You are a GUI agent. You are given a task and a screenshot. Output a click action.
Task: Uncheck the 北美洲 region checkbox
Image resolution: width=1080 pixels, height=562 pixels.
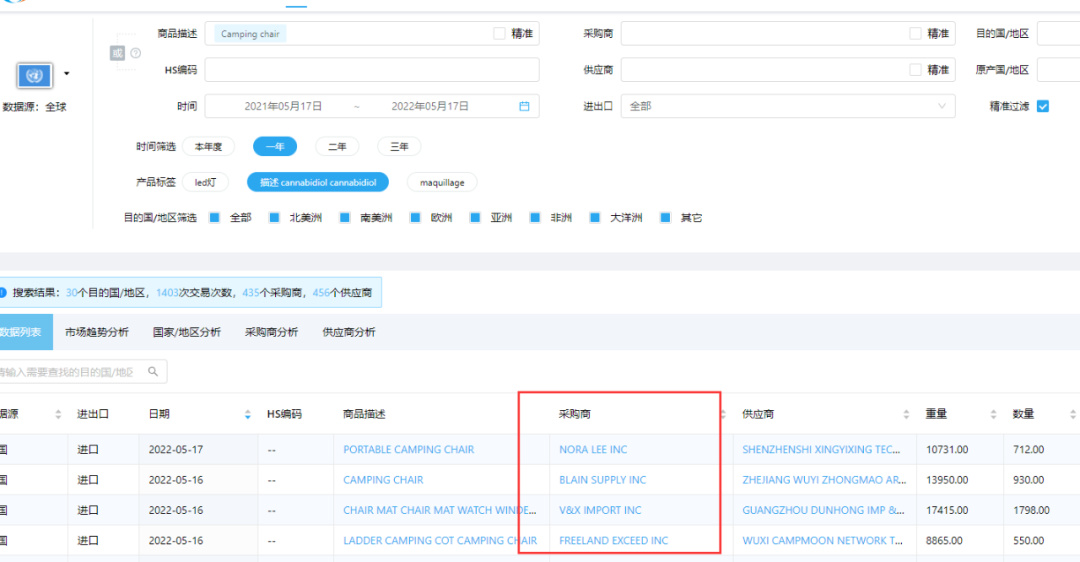(x=275, y=217)
